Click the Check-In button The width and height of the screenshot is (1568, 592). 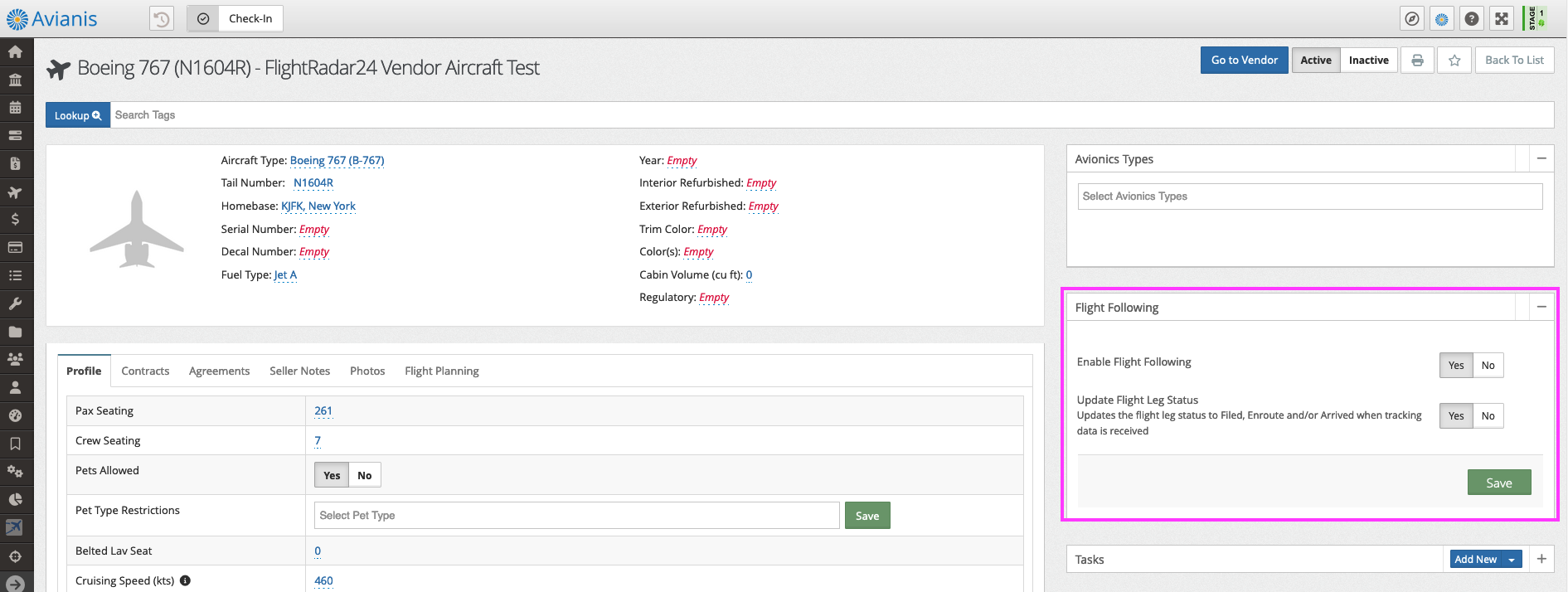click(x=250, y=18)
